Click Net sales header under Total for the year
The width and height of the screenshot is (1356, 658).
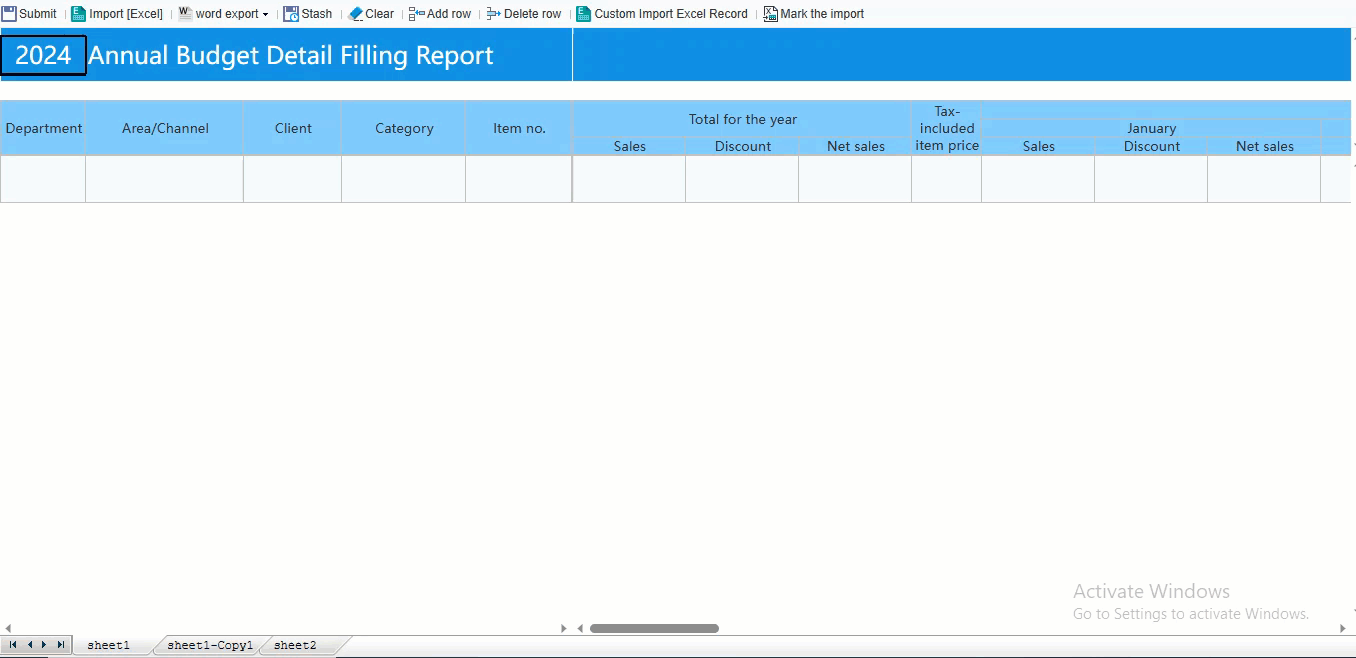(x=855, y=146)
